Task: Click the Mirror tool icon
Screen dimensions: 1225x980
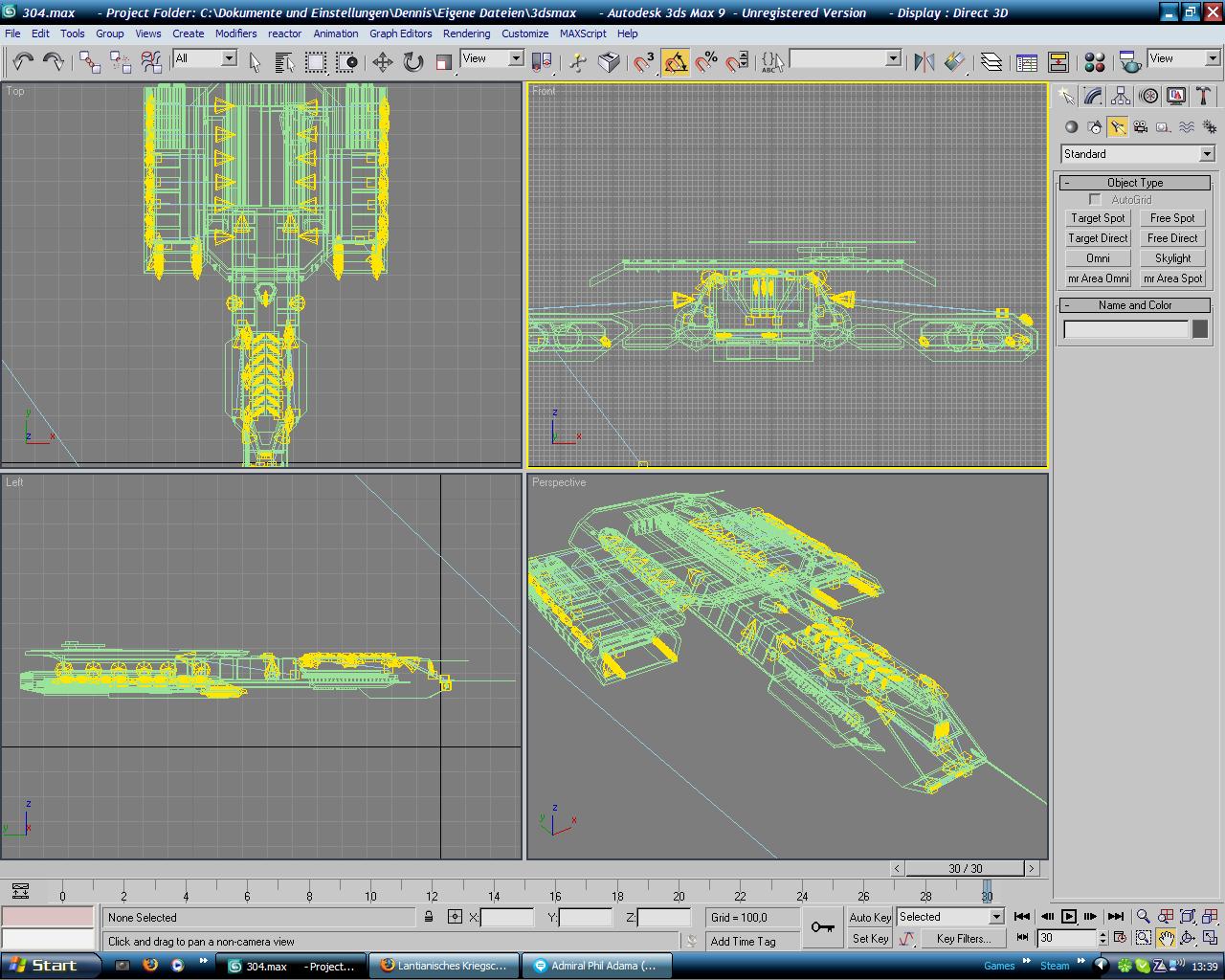Action: click(924, 62)
